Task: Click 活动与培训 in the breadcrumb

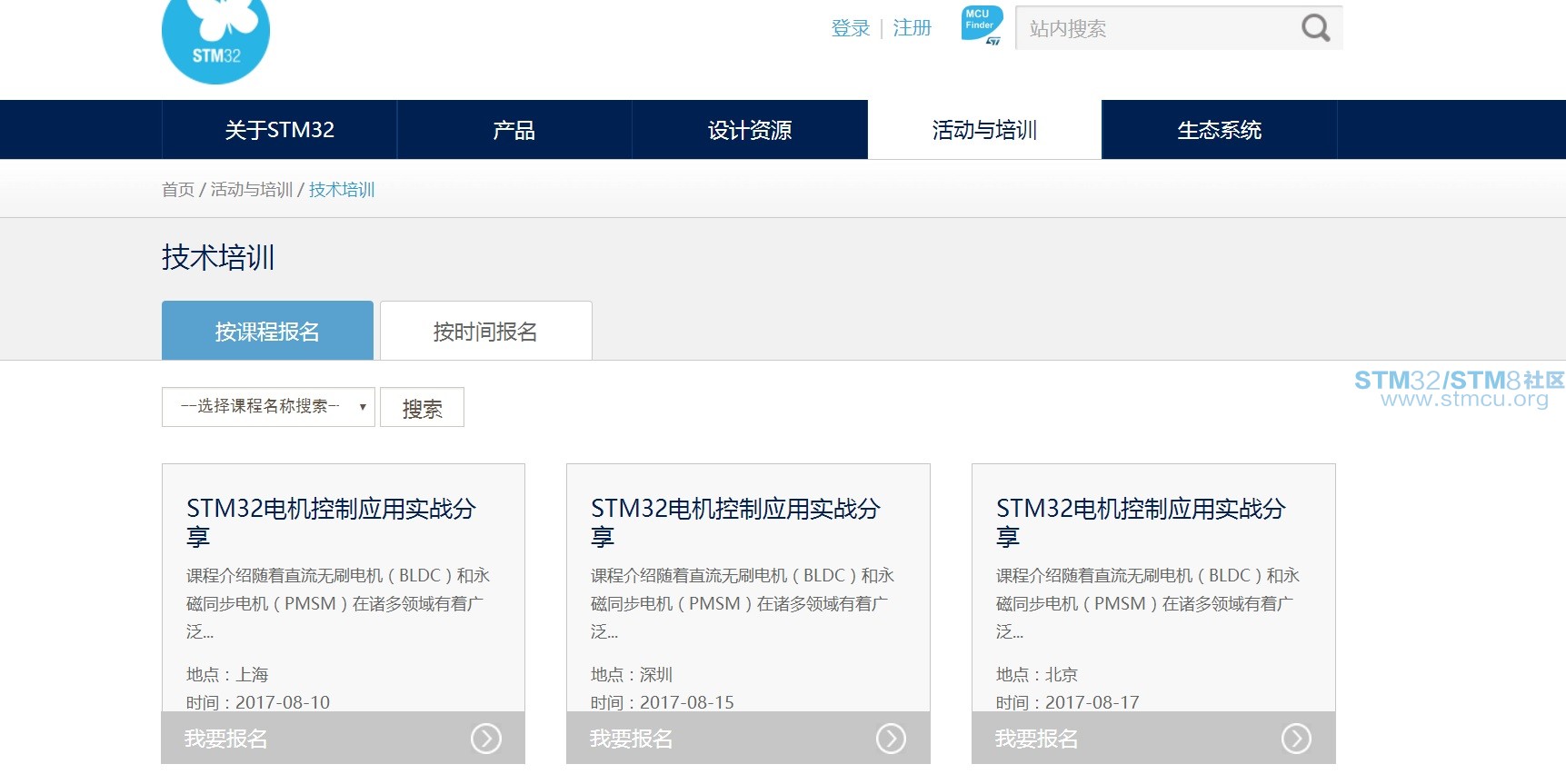Action: (x=252, y=190)
